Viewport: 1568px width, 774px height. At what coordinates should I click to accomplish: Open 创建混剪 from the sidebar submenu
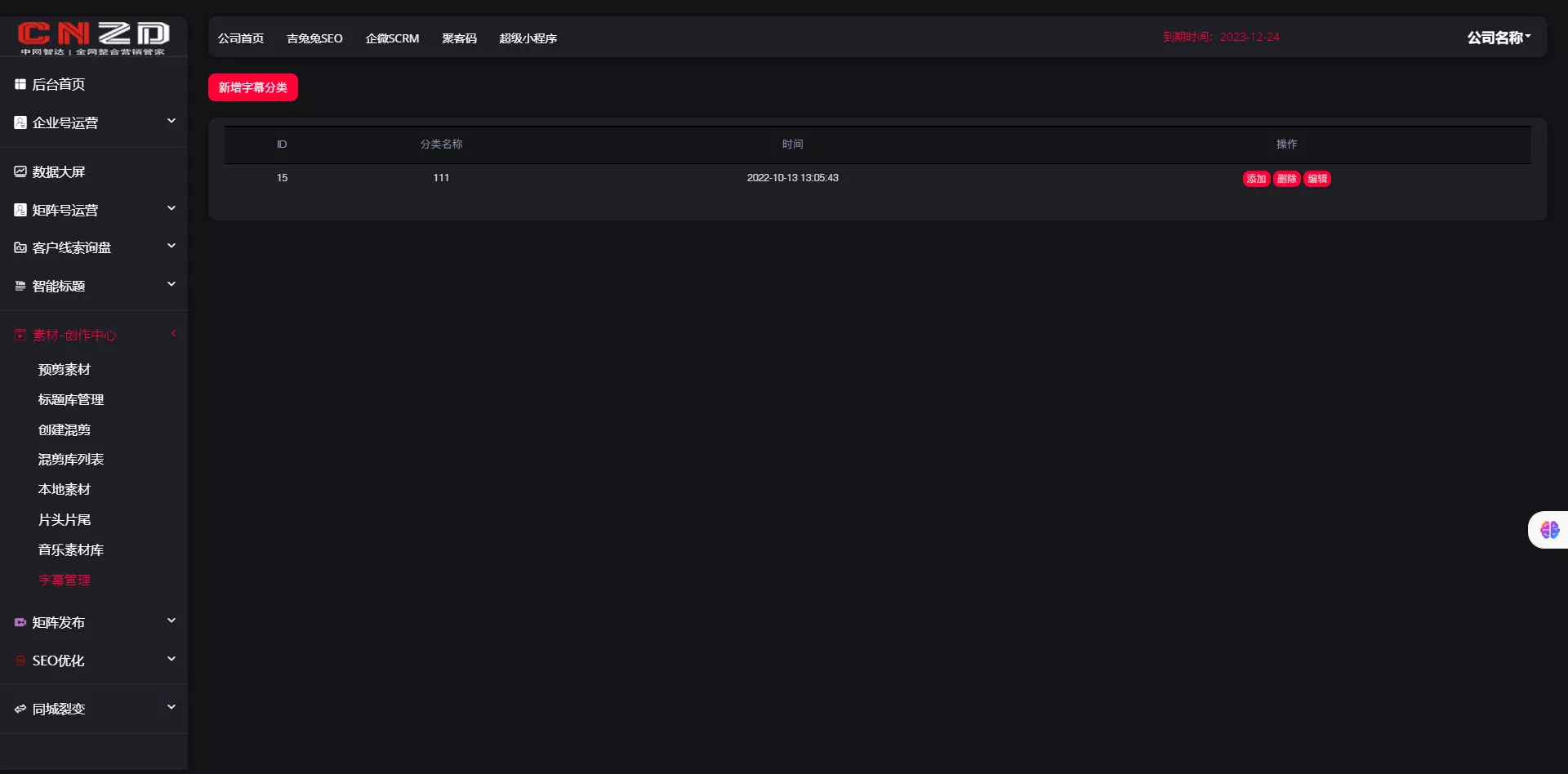tap(65, 430)
